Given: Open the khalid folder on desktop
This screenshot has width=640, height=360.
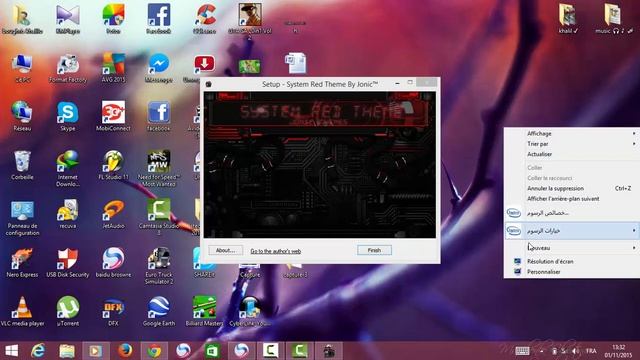Looking at the screenshot, I should coord(567,19).
